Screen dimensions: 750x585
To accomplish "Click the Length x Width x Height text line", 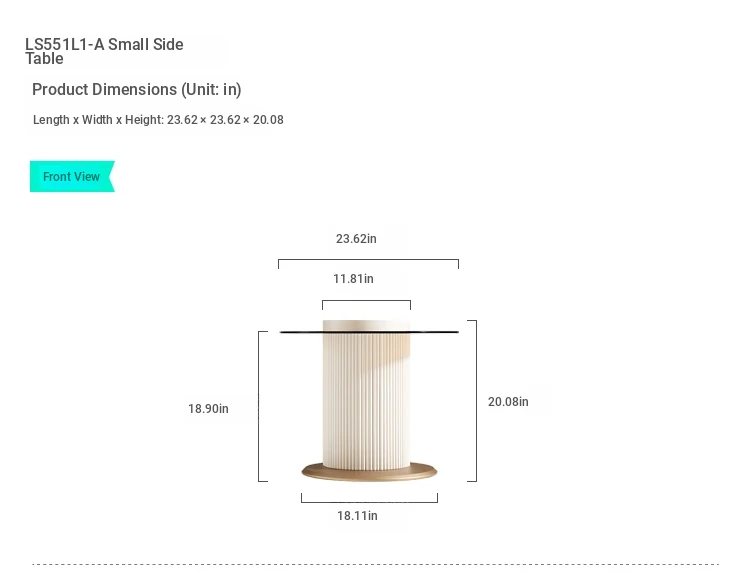I will [158, 120].
